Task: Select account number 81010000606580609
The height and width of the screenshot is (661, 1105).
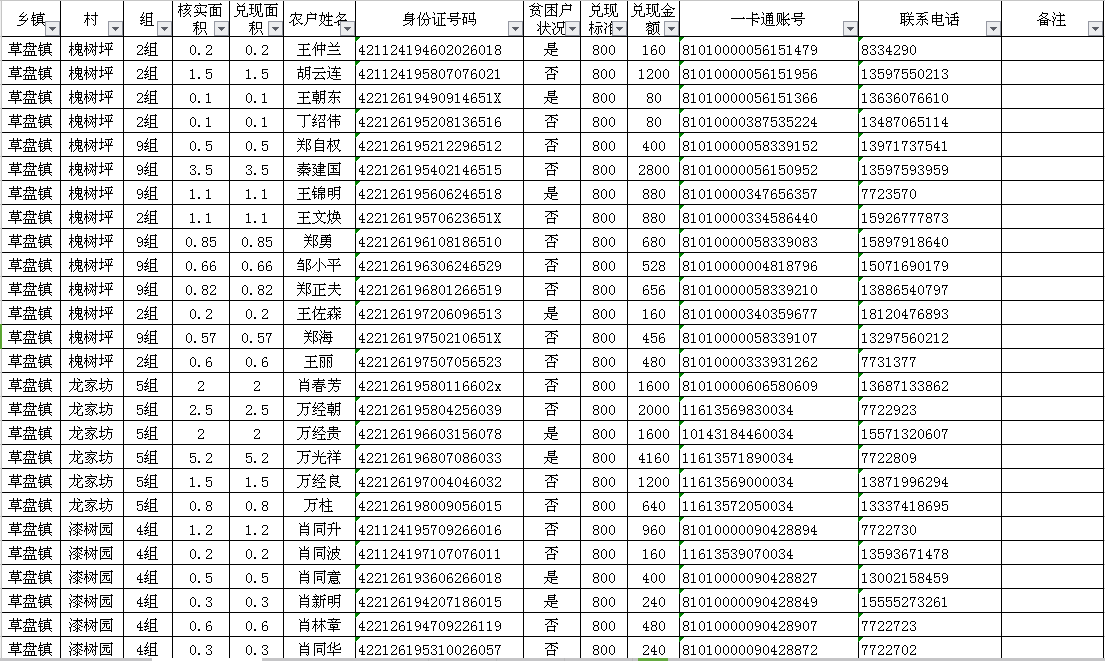Action: click(x=750, y=385)
